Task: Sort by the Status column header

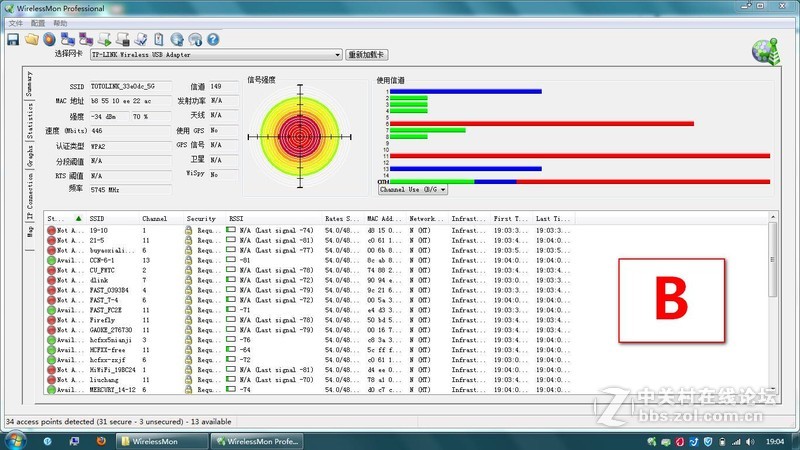Action: click(x=65, y=218)
